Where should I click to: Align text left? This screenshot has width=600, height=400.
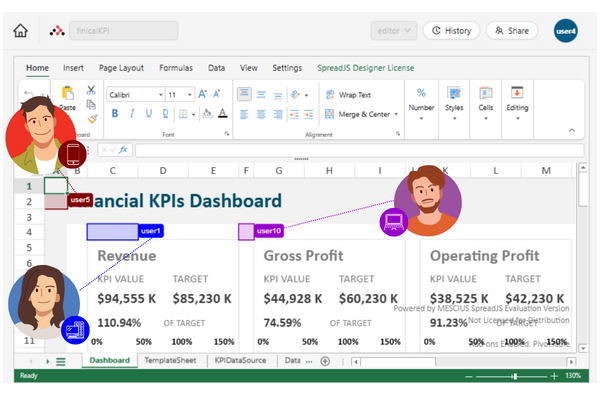244,114
